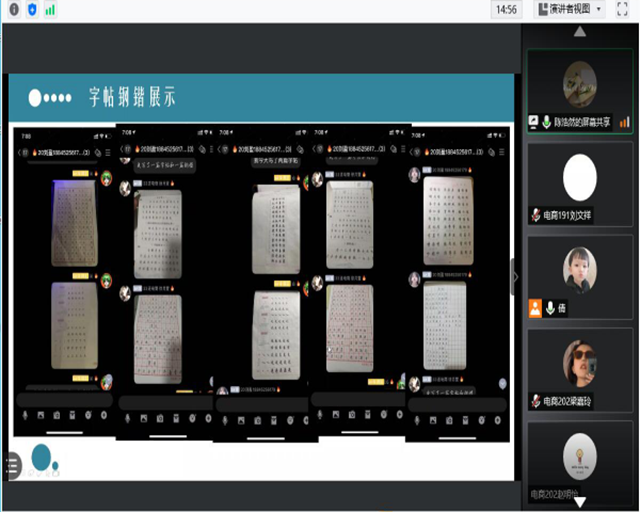Viewport: 640px width, 512px height.
Task: Click the blue security shield icon
Action: (x=32, y=9)
